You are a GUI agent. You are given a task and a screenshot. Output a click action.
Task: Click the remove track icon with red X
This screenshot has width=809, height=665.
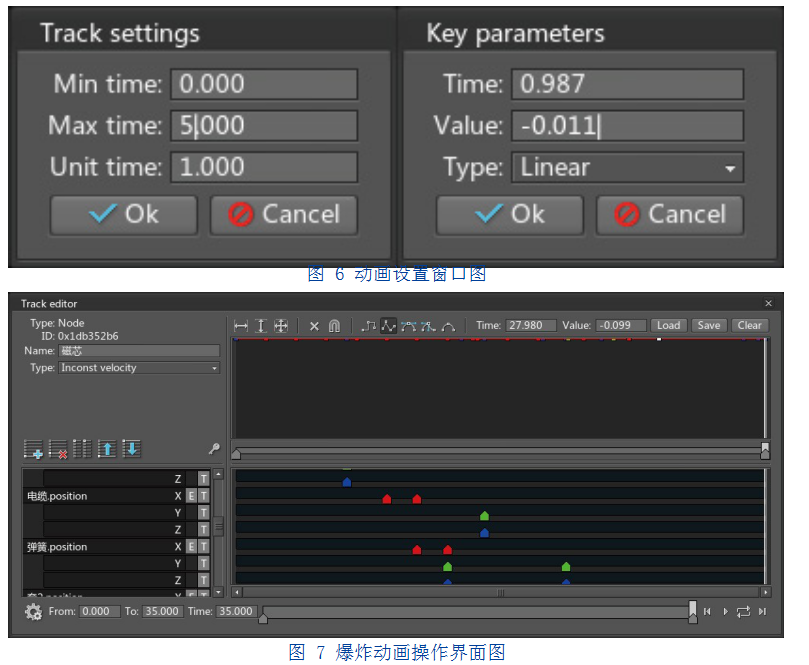(x=58, y=449)
